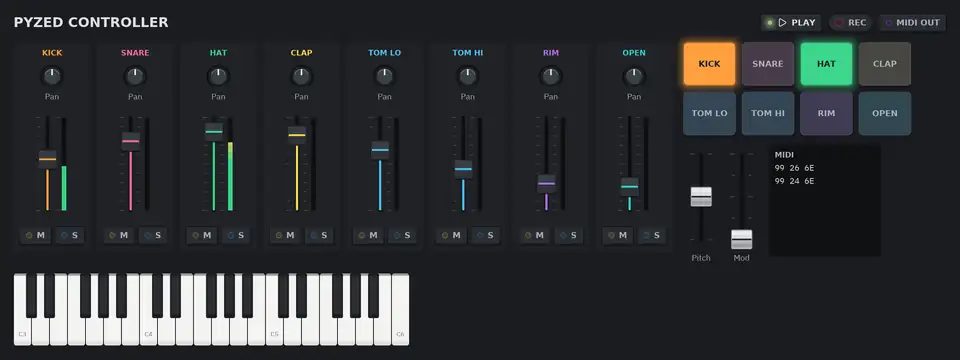Screen dimensions: 960x360
Task: Solo the OPEN channel
Action: [x=652, y=235]
